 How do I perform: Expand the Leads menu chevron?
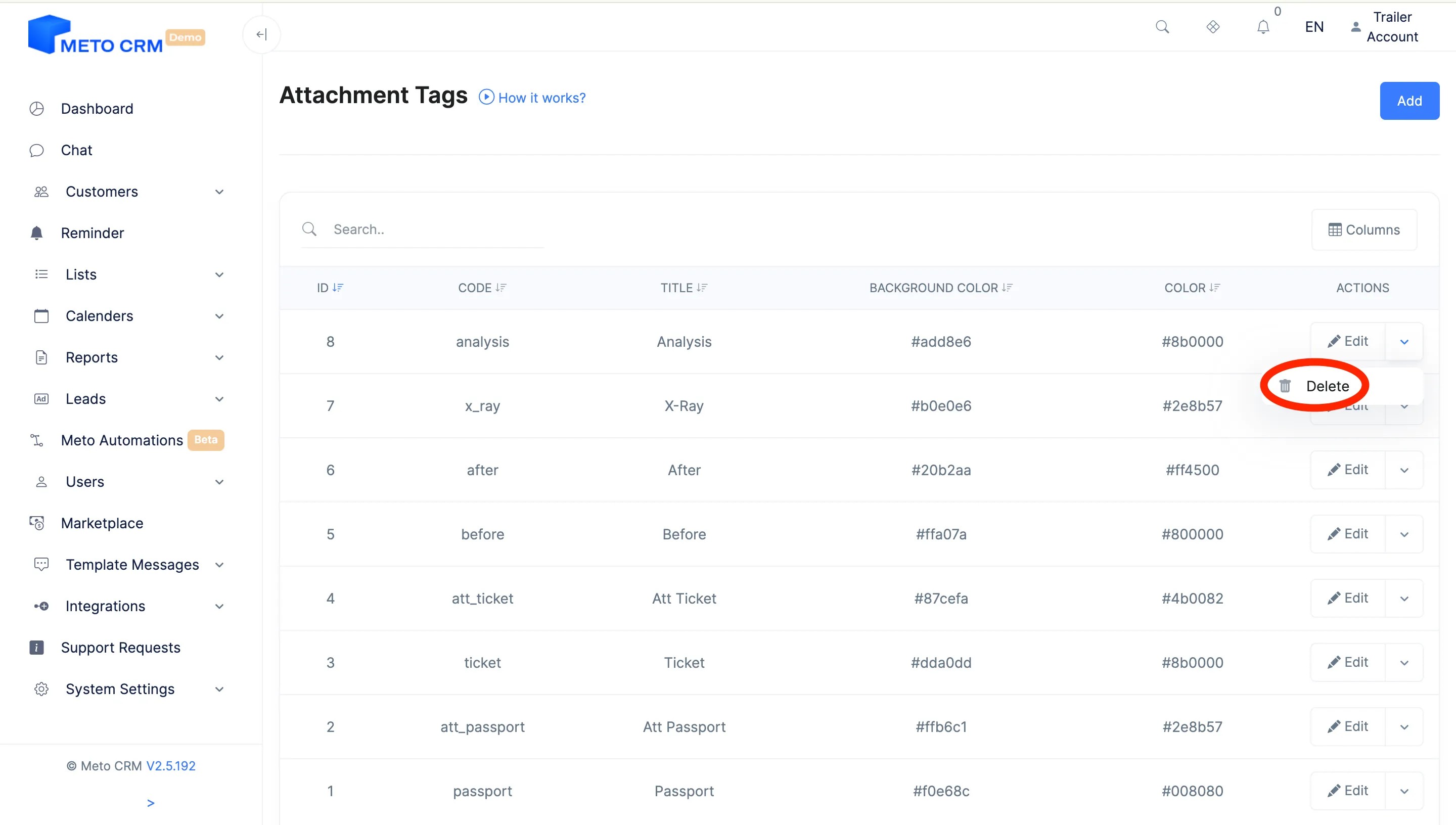tap(219, 398)
